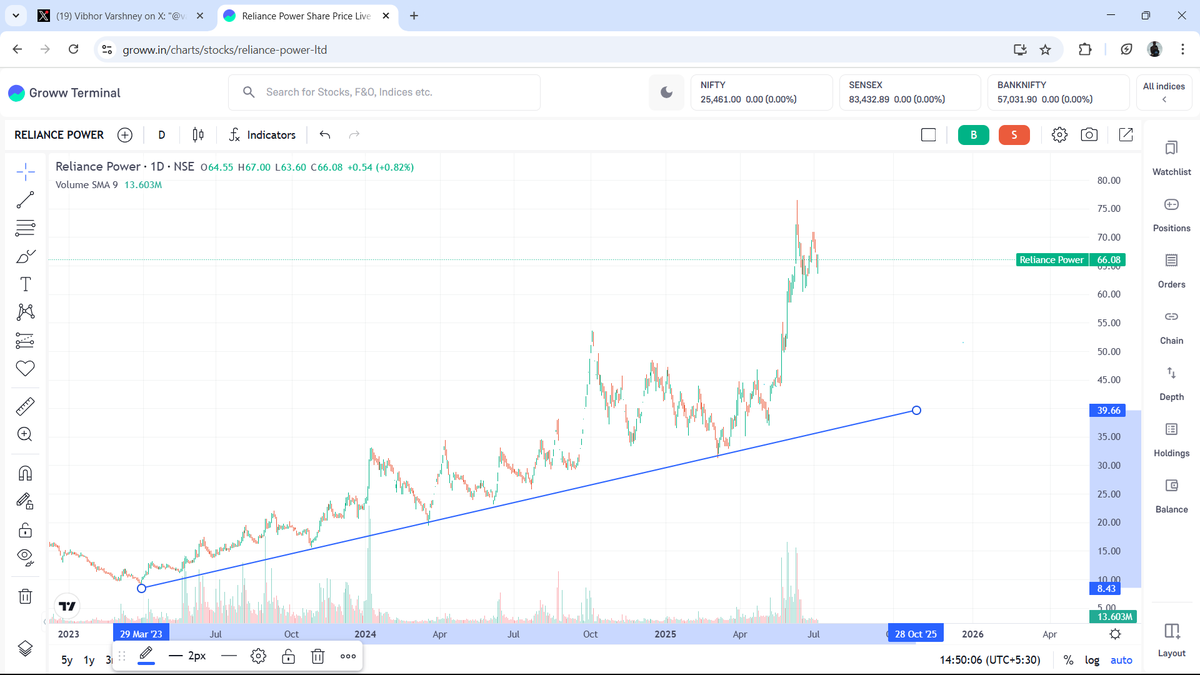
Task: Set chart range to 1y
Action: coord(89,660)
